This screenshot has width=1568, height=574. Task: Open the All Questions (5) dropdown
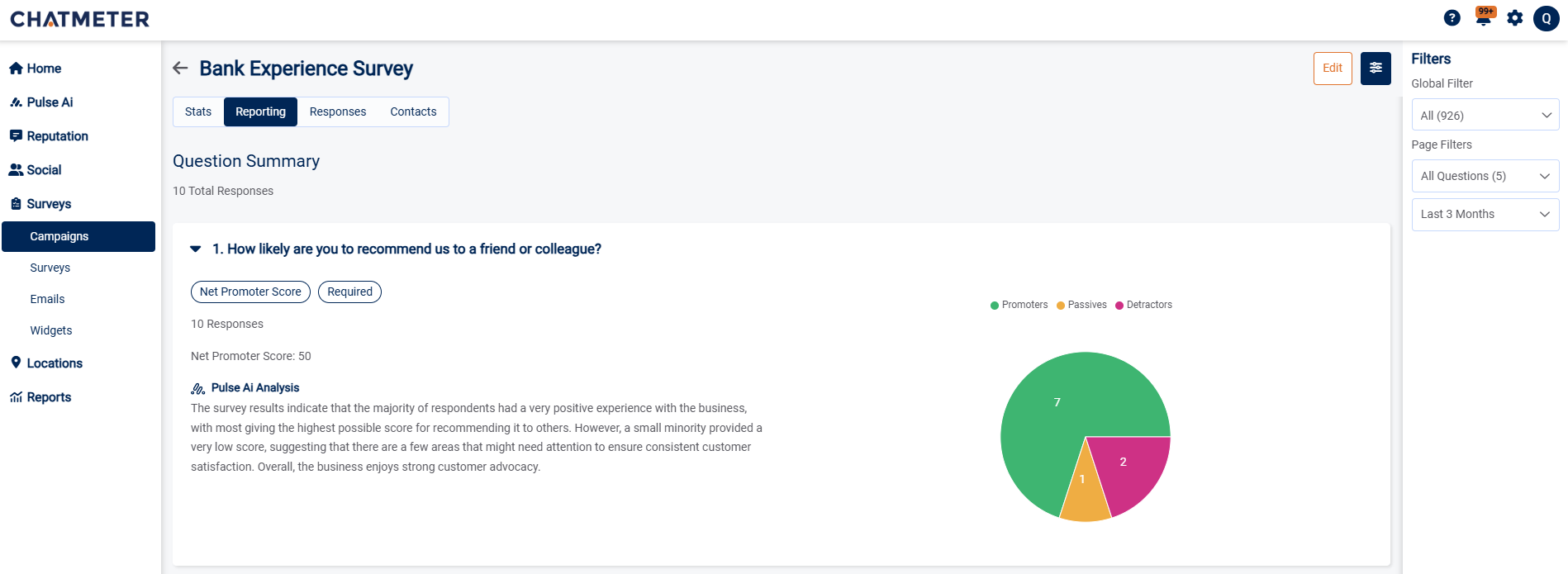coord(1485,176)
